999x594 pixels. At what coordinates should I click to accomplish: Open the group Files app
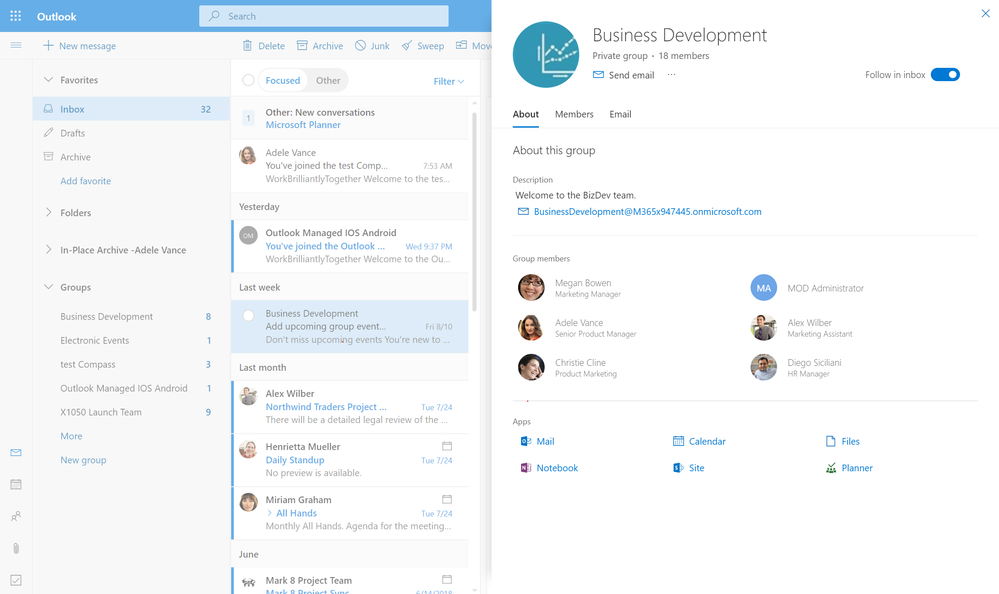tap(842, 441)
